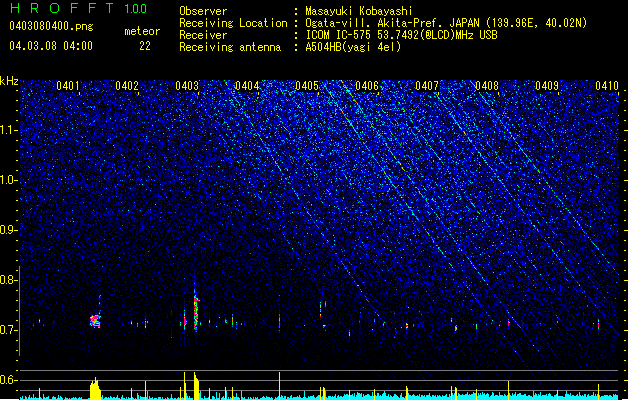The image size is (629, 400).
Task: Click the kHz axis unit label
Action: tap(9, 81)
